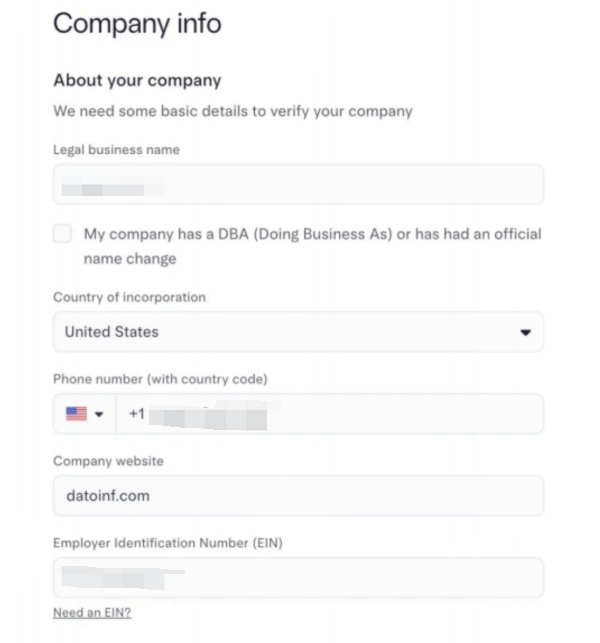Open the 'Need an EIN?' link
The height and width of the screenshot is (643, 600).
pos(91,613)
